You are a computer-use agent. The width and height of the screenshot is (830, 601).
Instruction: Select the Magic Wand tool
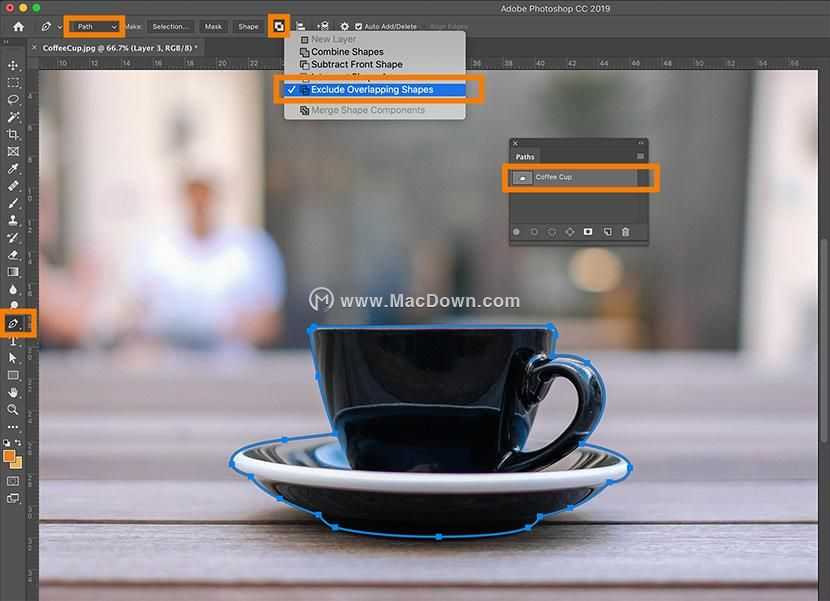point(13,117)
